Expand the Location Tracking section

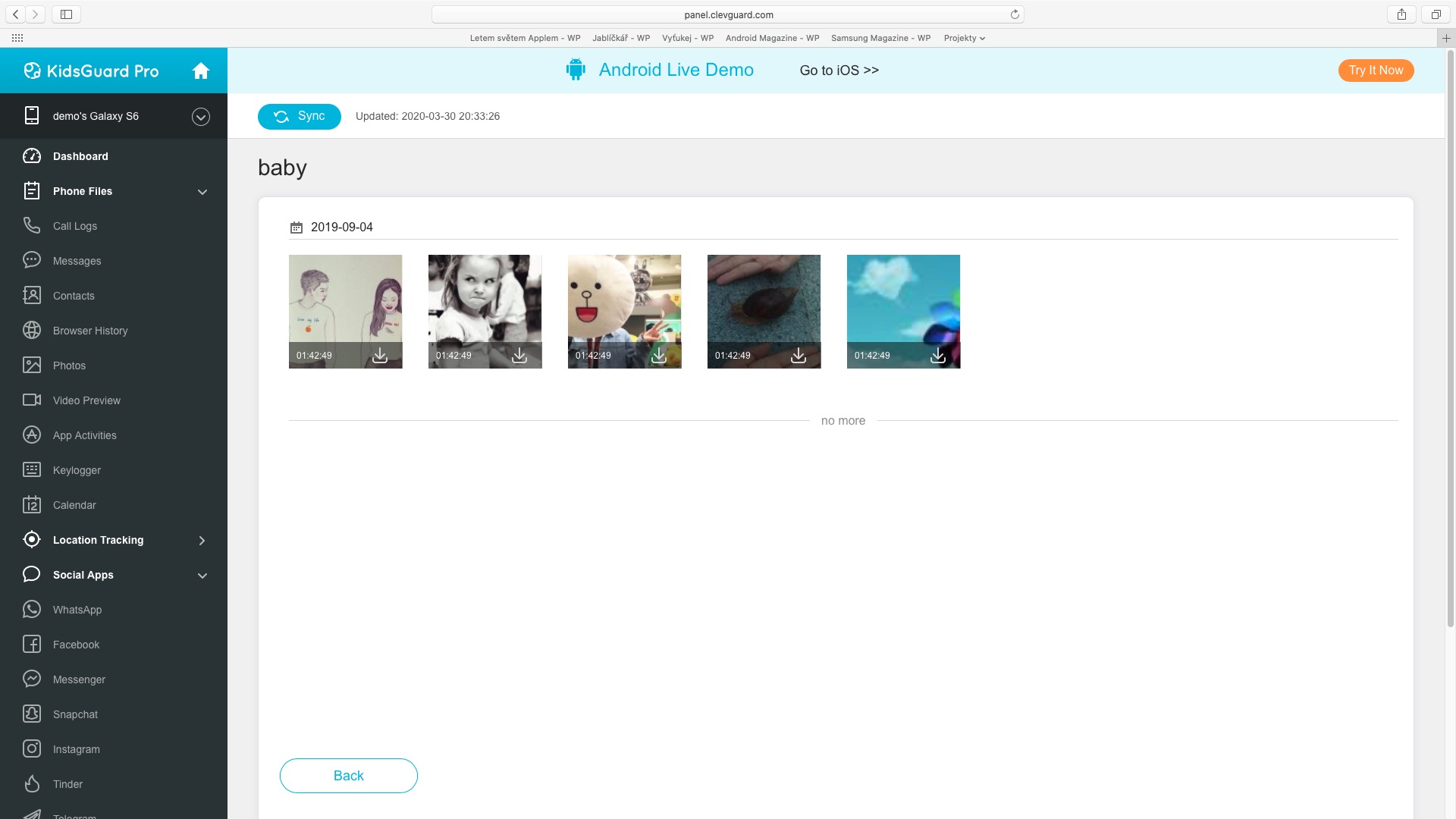202,540
